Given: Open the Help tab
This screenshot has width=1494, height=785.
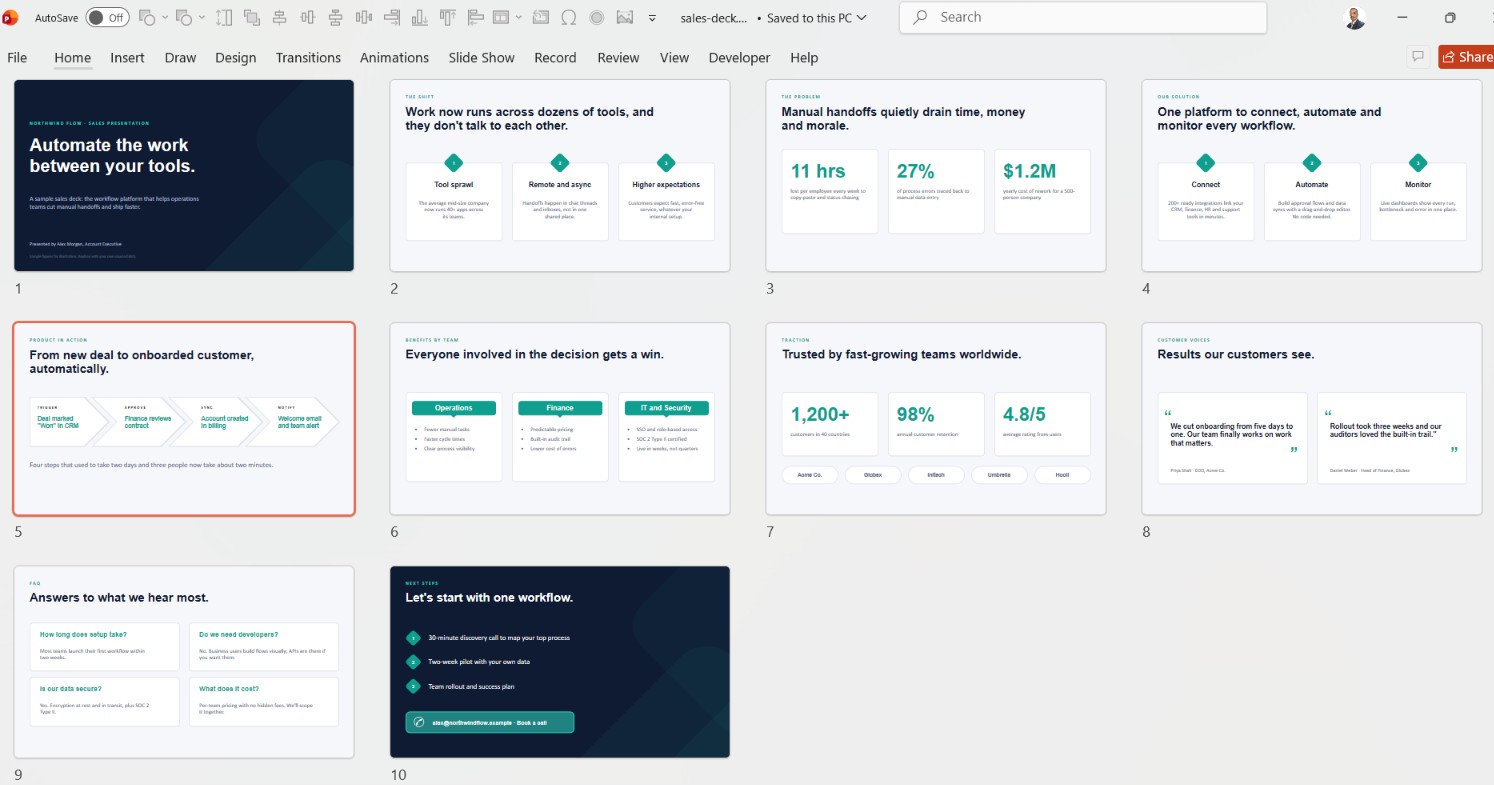Looking at the screenshot, I should pos(804,58).
